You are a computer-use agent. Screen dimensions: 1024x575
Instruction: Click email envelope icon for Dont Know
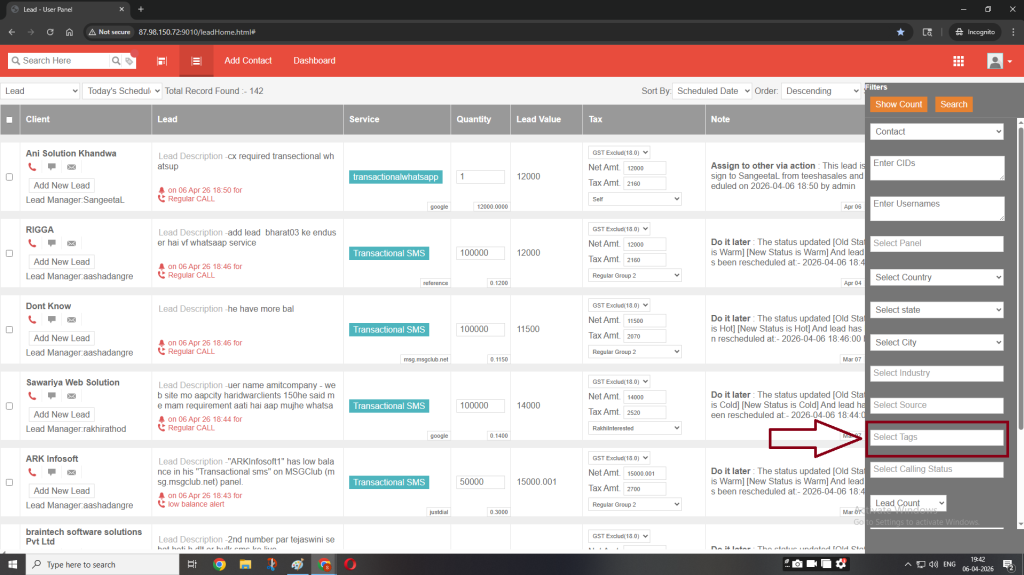[x=71, y=320]
